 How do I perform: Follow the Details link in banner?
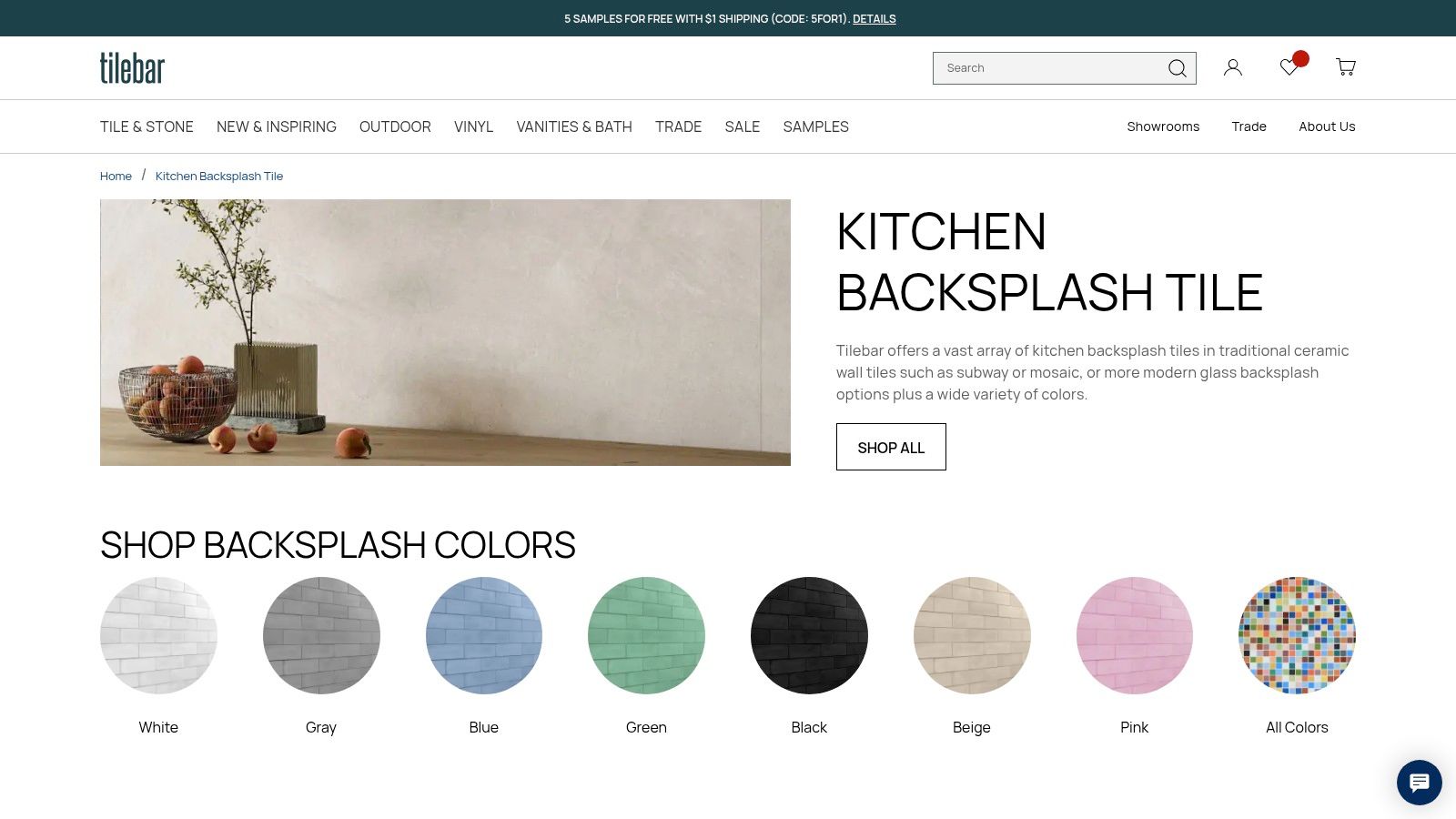(x=875, y=18)
